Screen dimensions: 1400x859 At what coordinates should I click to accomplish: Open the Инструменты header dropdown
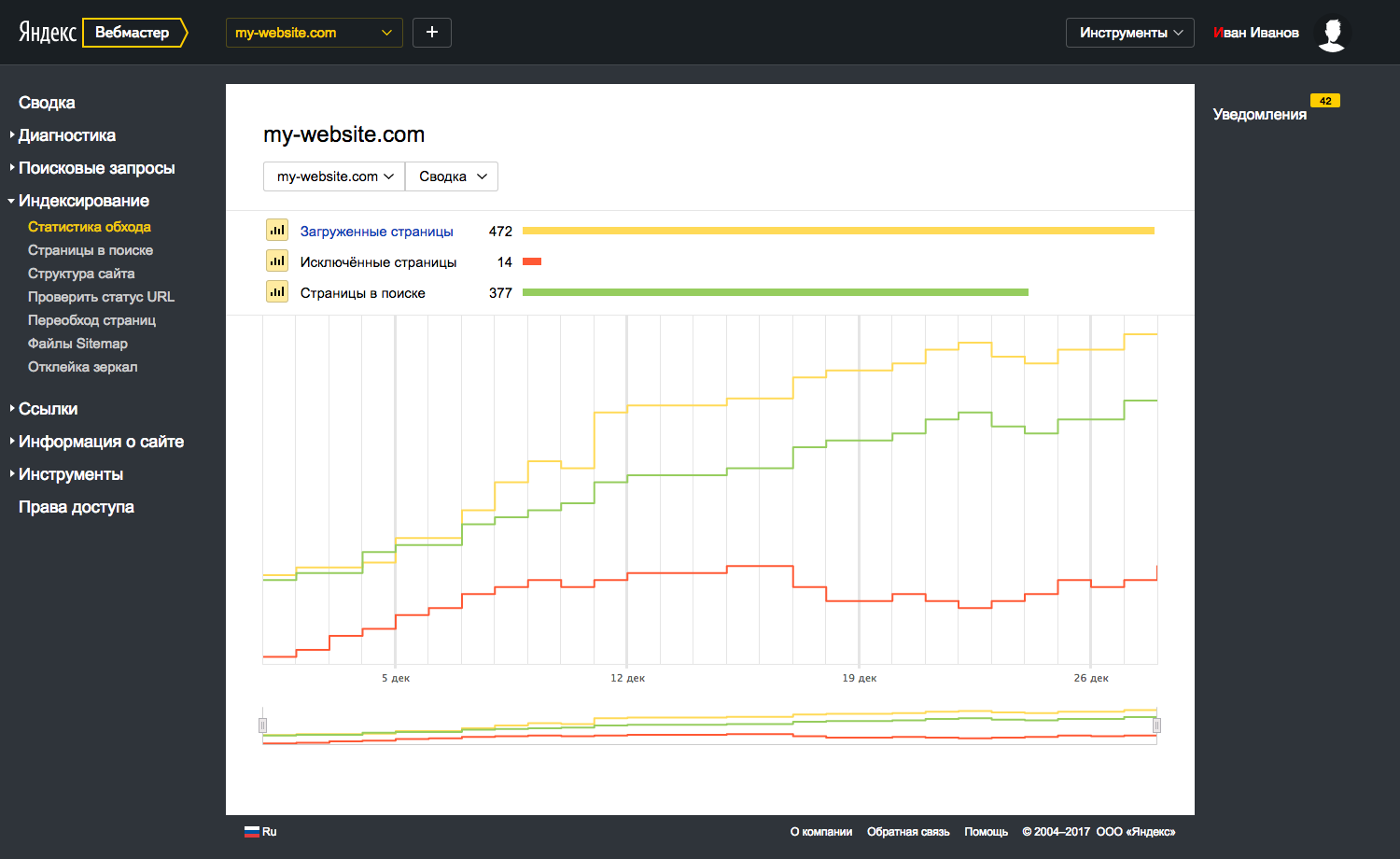[x=1130, y=33]
